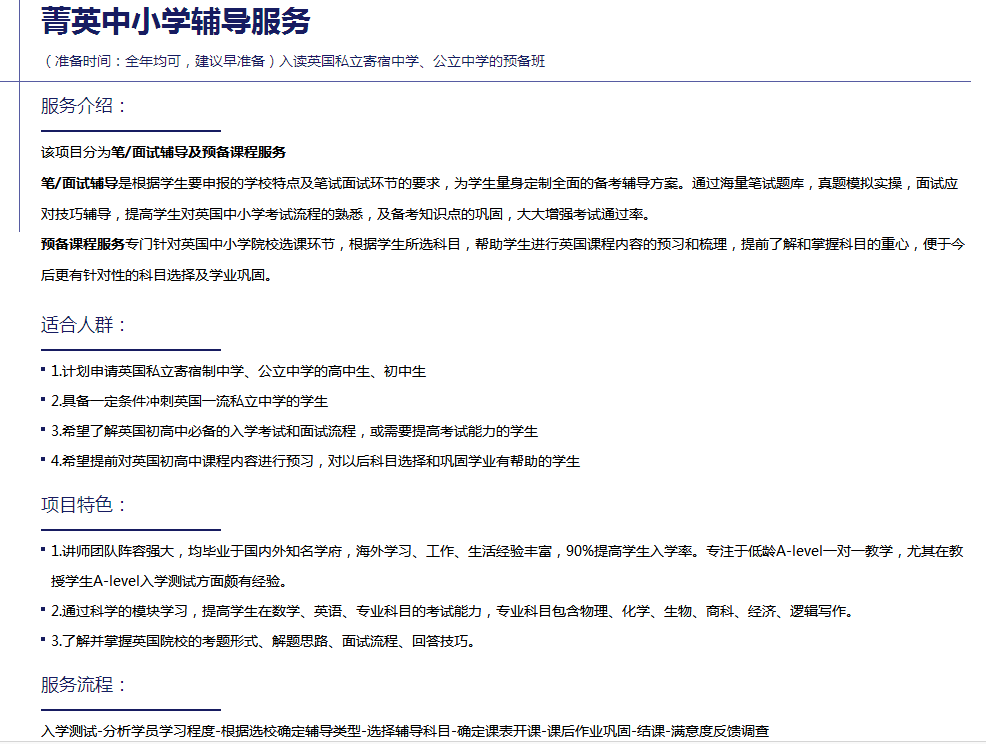Select the 服务流程 section heading
Screen dimensions: 986x744
click(84, 685)
